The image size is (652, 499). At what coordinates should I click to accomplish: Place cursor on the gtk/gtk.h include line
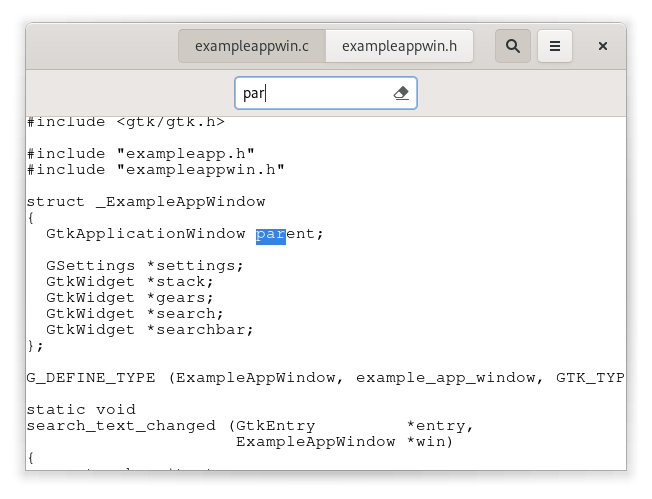point(125,122)
